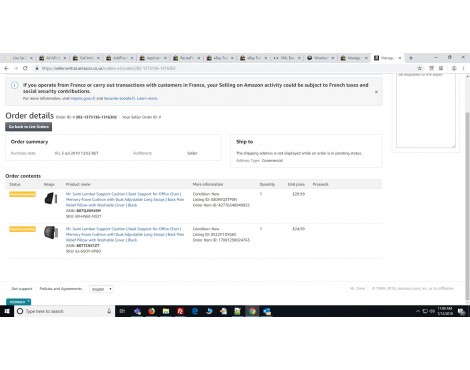Click the microphone icon in taskbar search
Viewport: 470px width, 370px height.
click(109, 311)
